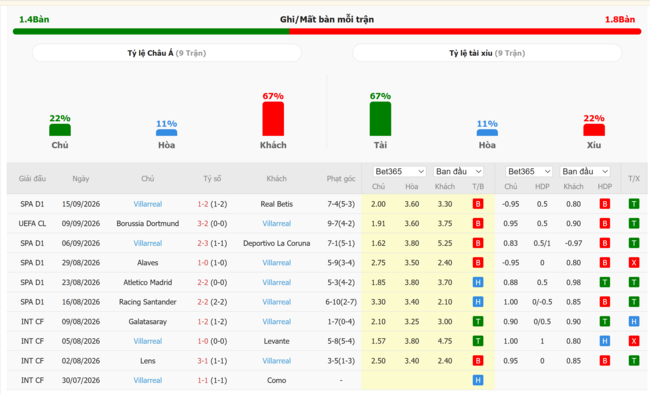Click red B T/B badge in Dortmund row
This screenshot has height=395, width=650.
pyautogui.click(x=478, y=223)
